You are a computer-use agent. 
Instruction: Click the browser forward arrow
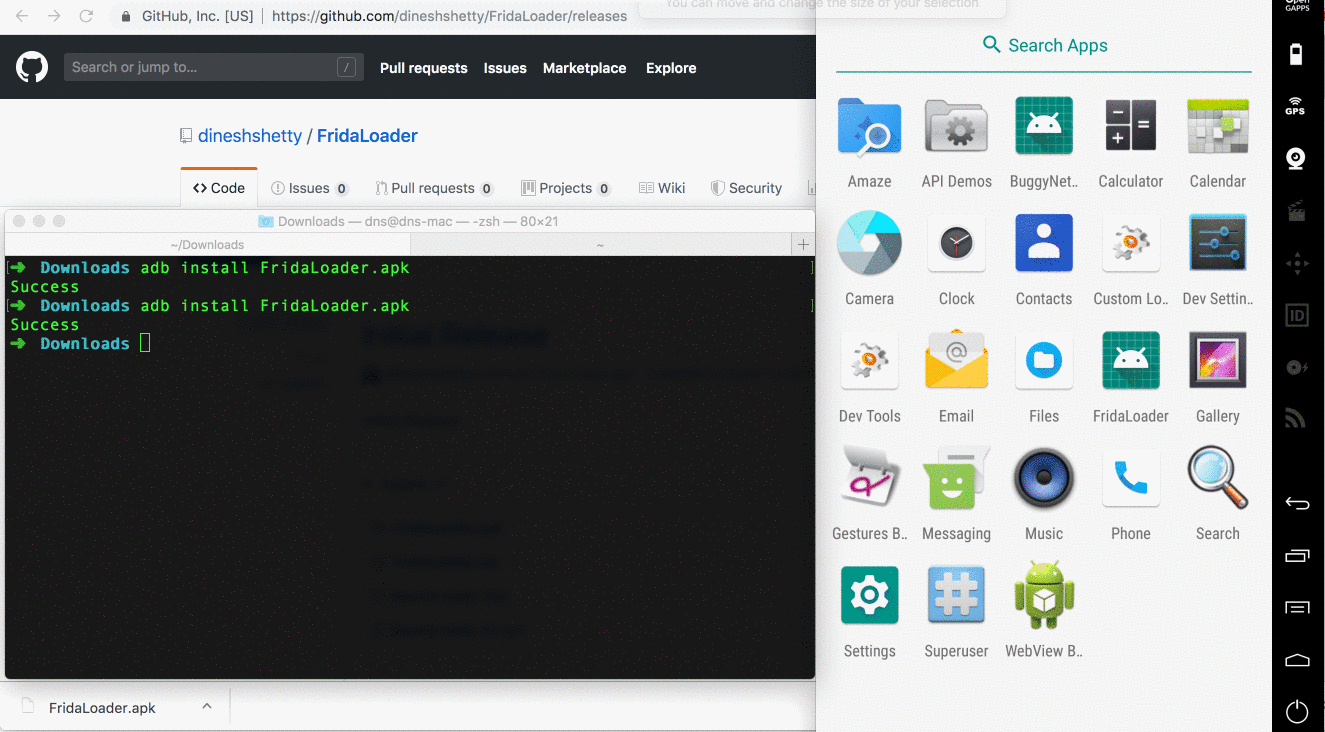pyautogui.click(x=55, y=16)
